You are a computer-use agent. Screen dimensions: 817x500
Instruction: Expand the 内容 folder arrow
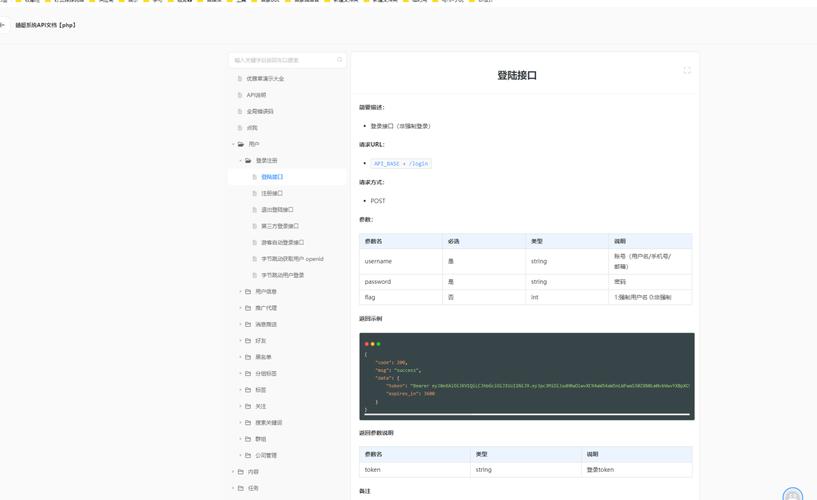[233, 472]
